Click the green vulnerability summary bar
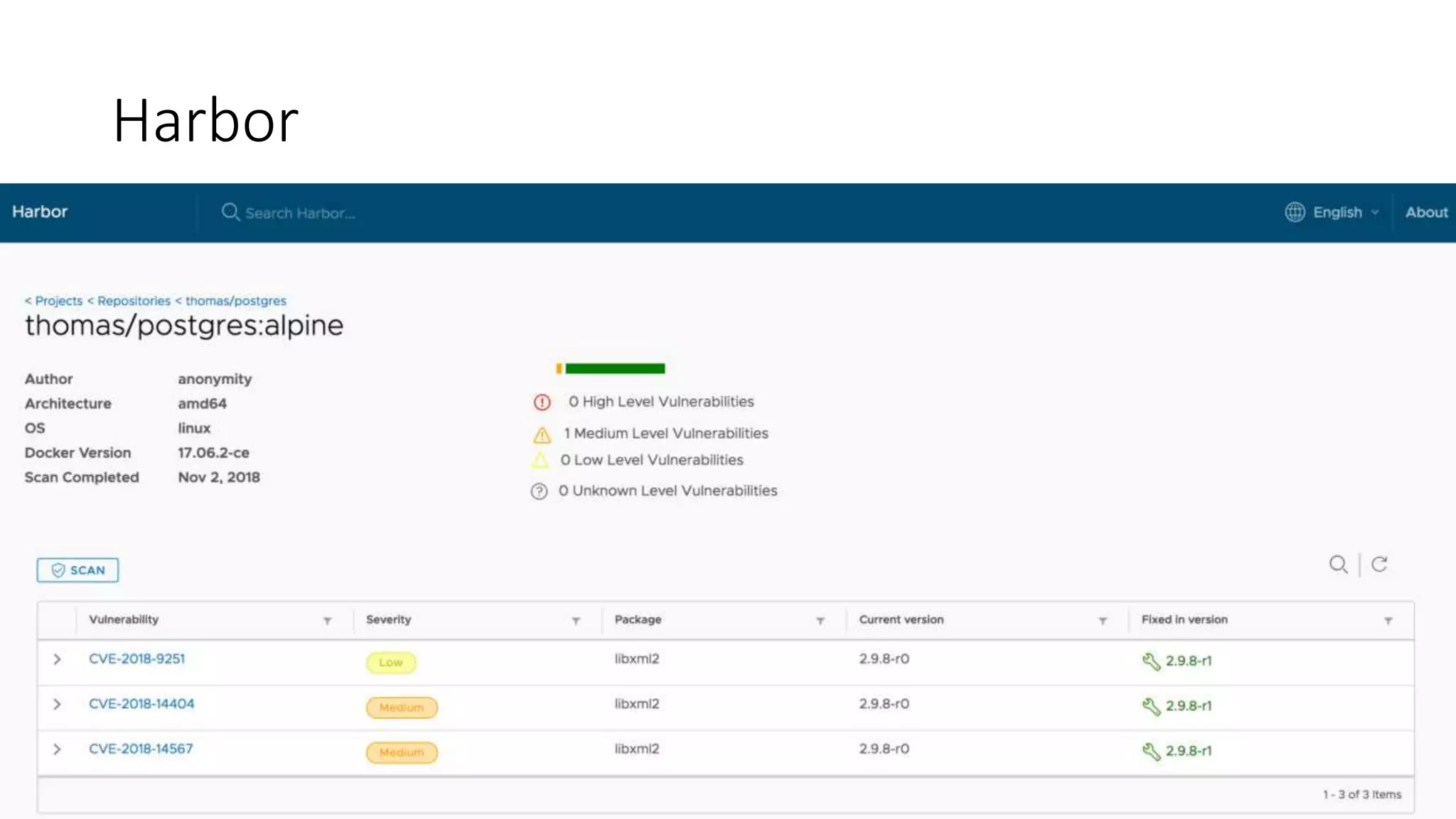This screenshot has height=819, width=1456. coord(614,368)
